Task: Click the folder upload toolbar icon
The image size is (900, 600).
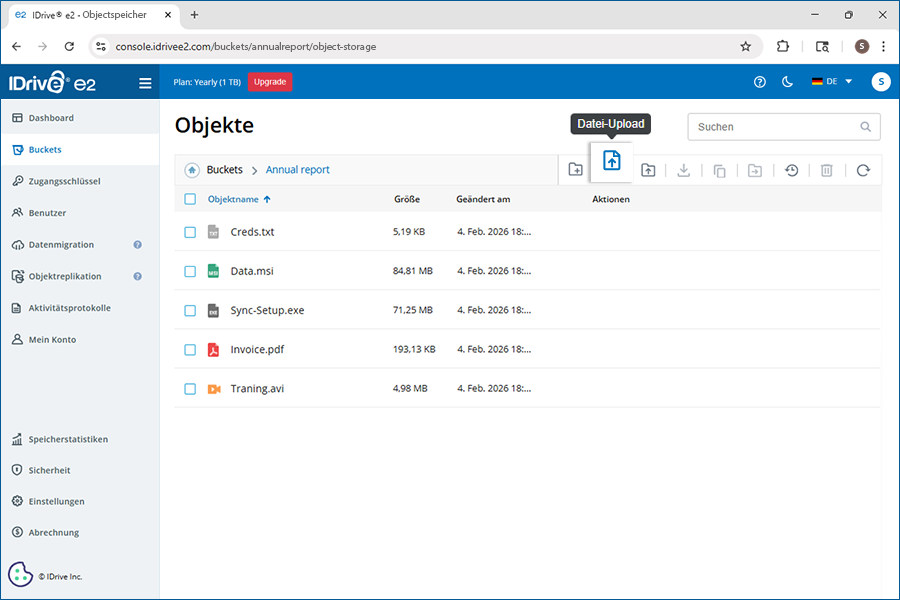Action: [x=648, y=170]
